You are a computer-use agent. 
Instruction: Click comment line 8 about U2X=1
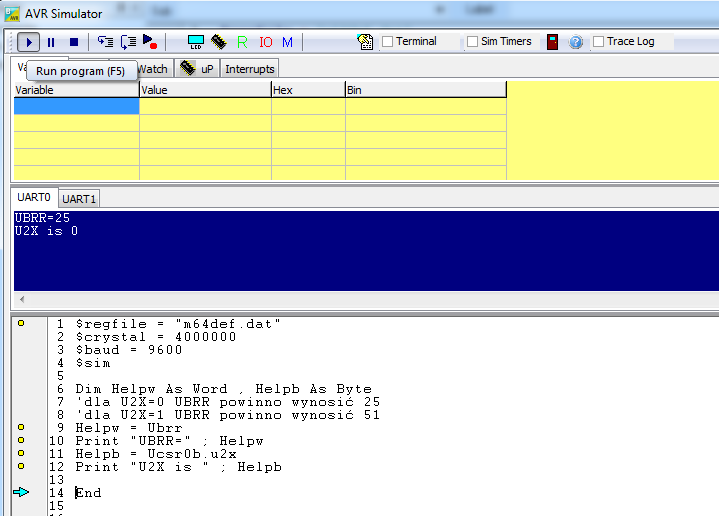coord(228,415)
